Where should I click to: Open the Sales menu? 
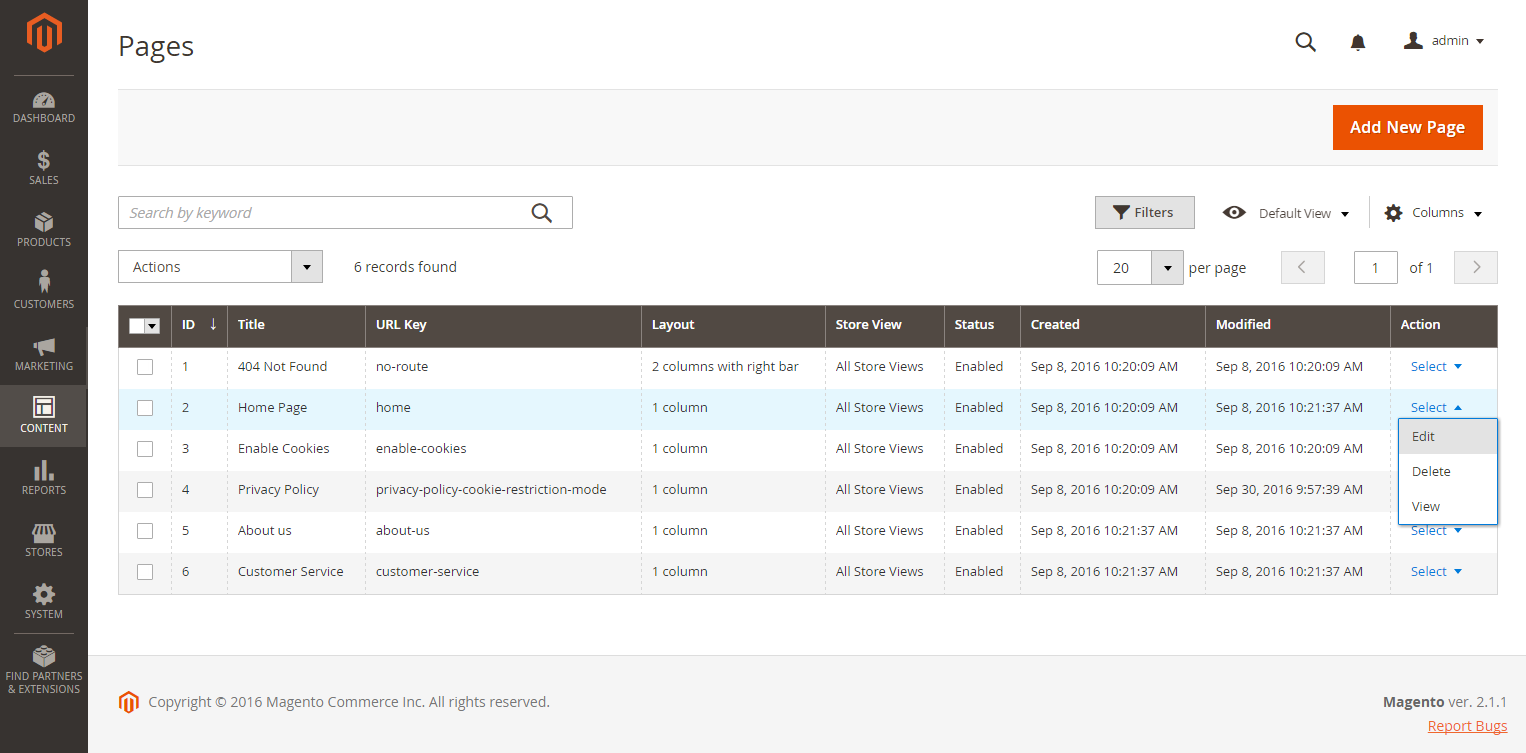[x=44, y=169]
